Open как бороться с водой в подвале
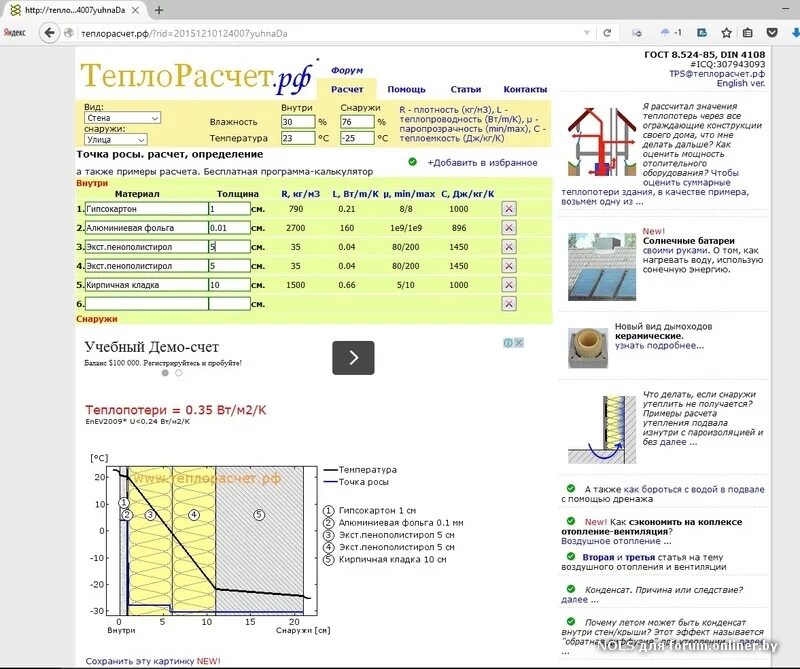Image resolution: width=800 pixels, height=669 pixels. 694,489
